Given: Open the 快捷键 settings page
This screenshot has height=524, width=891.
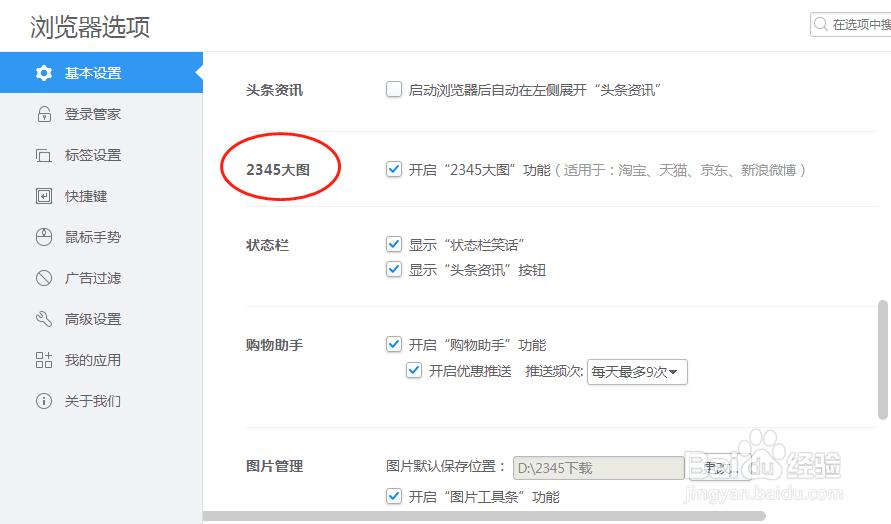Looking at the screenshot, I should (101, 196).
